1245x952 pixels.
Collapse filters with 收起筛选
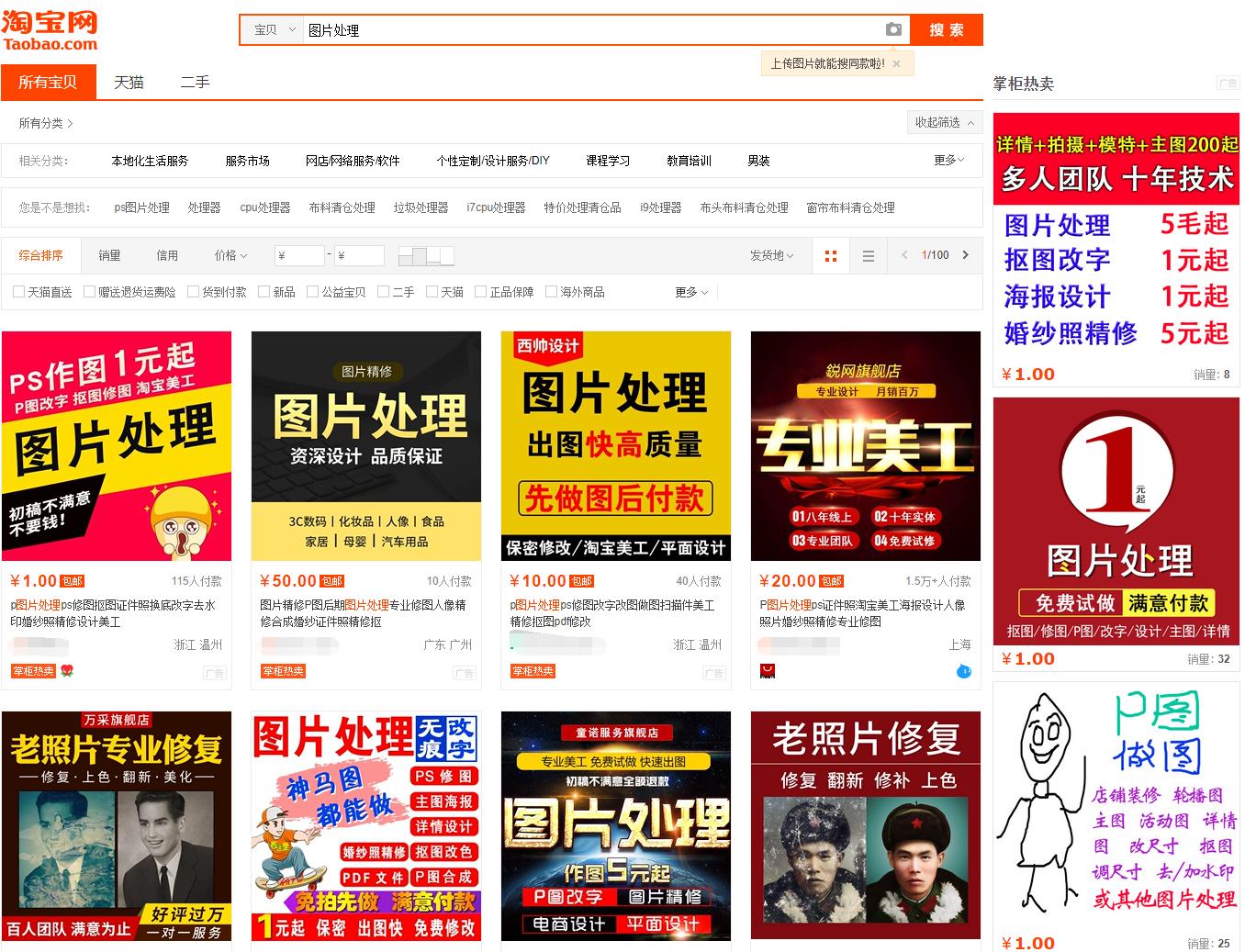pos(944,122)
